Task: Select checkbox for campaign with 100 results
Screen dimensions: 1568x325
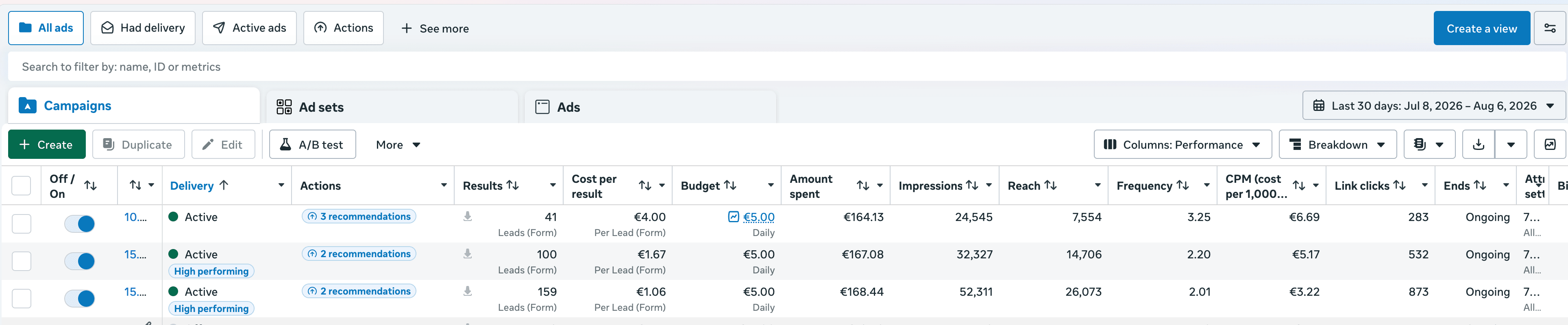Action: click(x=21, y=261)
